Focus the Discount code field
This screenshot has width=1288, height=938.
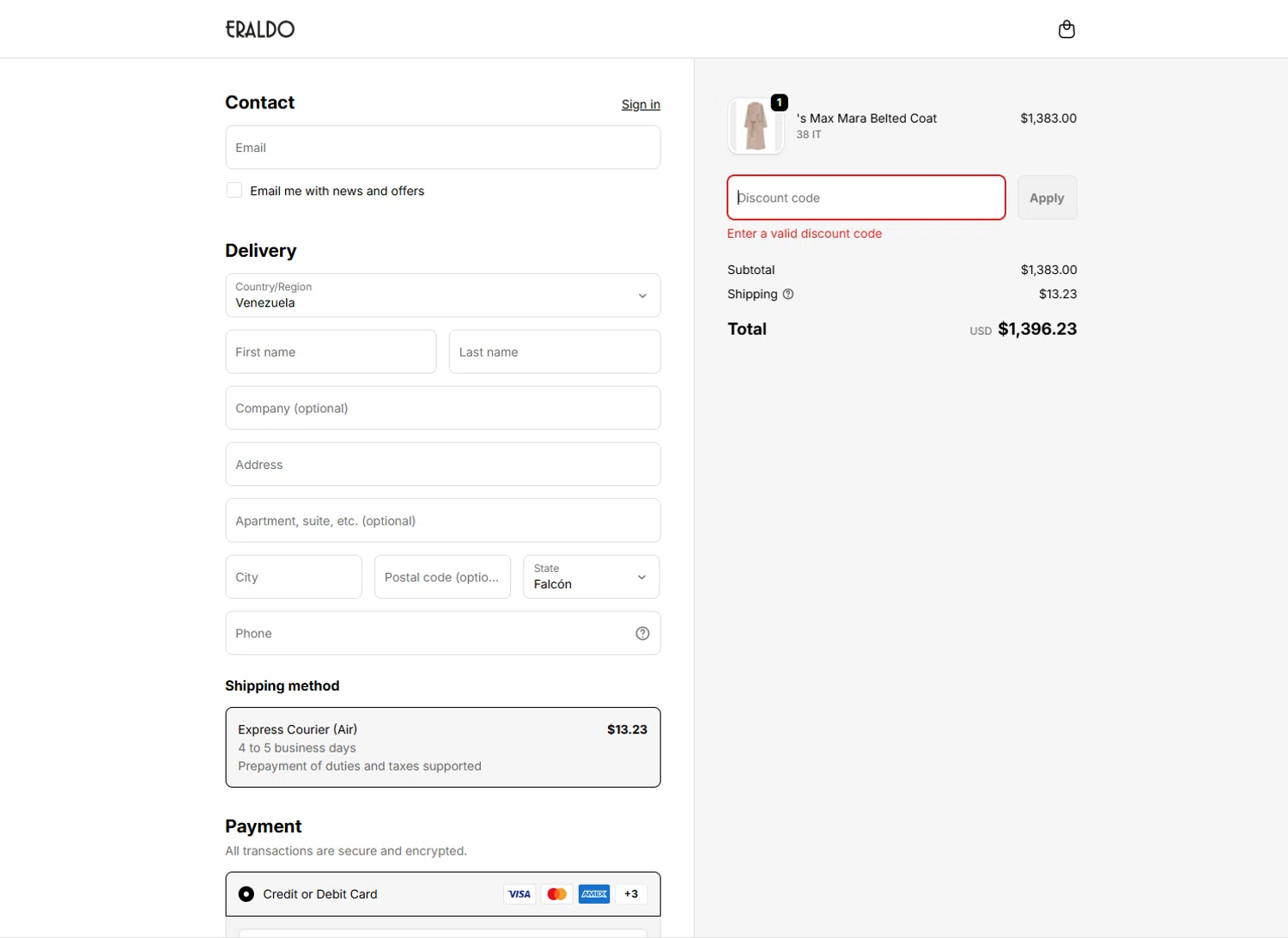click(866, 198)
